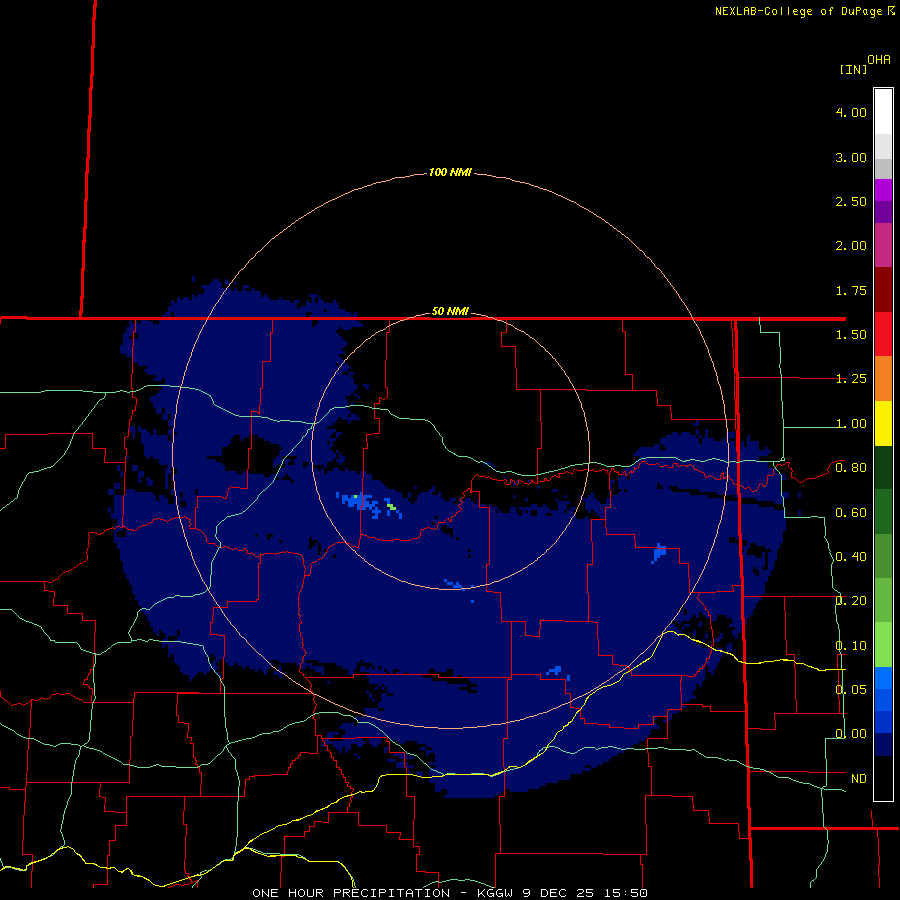Click the 0.00 legend value
900x900 pixels.
click(851, 734)
